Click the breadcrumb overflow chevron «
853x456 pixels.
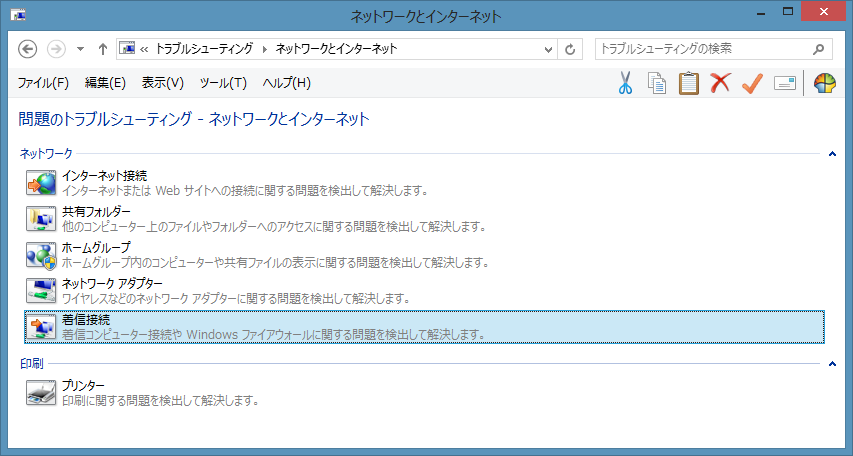click(144, 49)
